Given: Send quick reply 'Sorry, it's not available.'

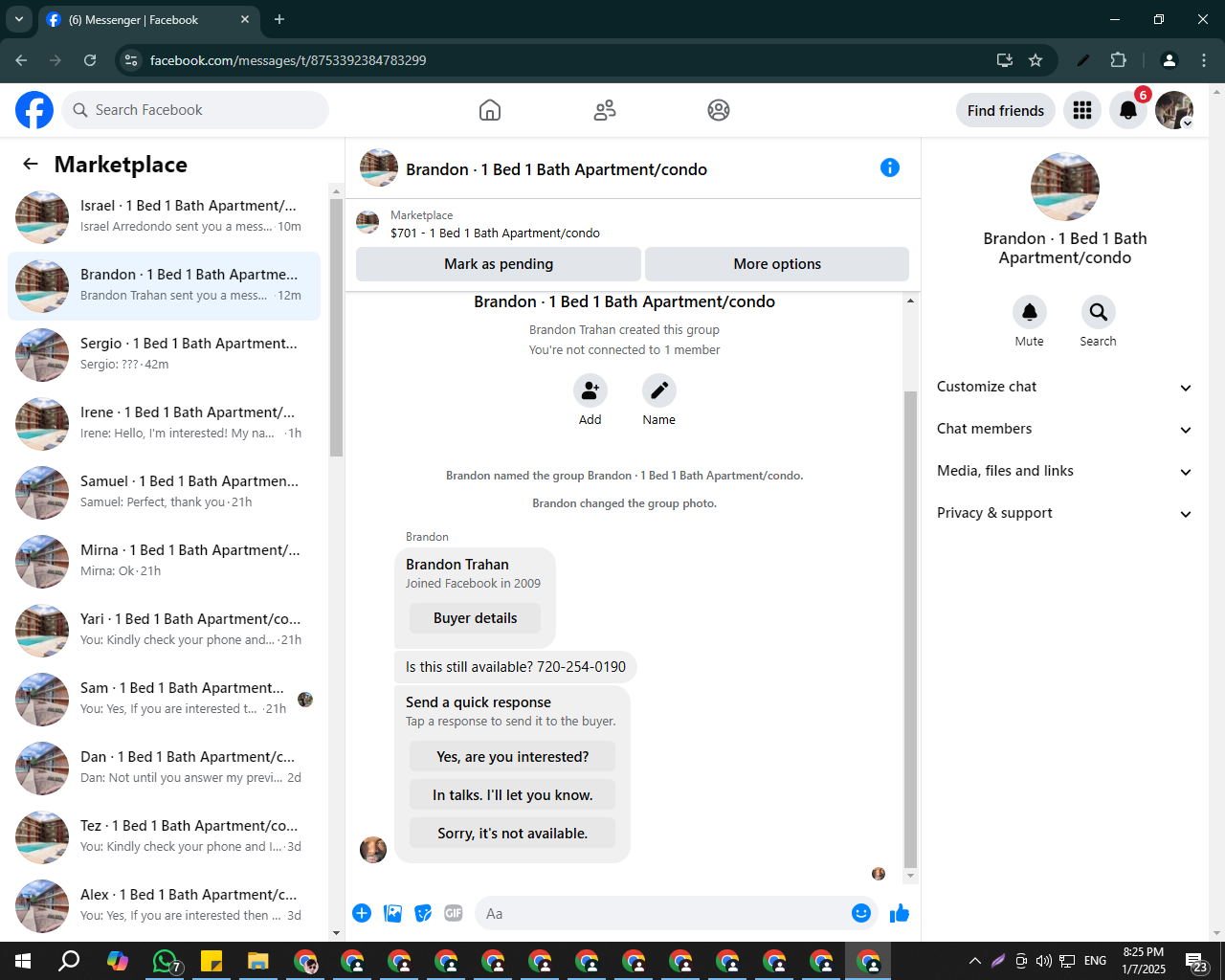Looking at the screenshot, I should click(513, 834).
